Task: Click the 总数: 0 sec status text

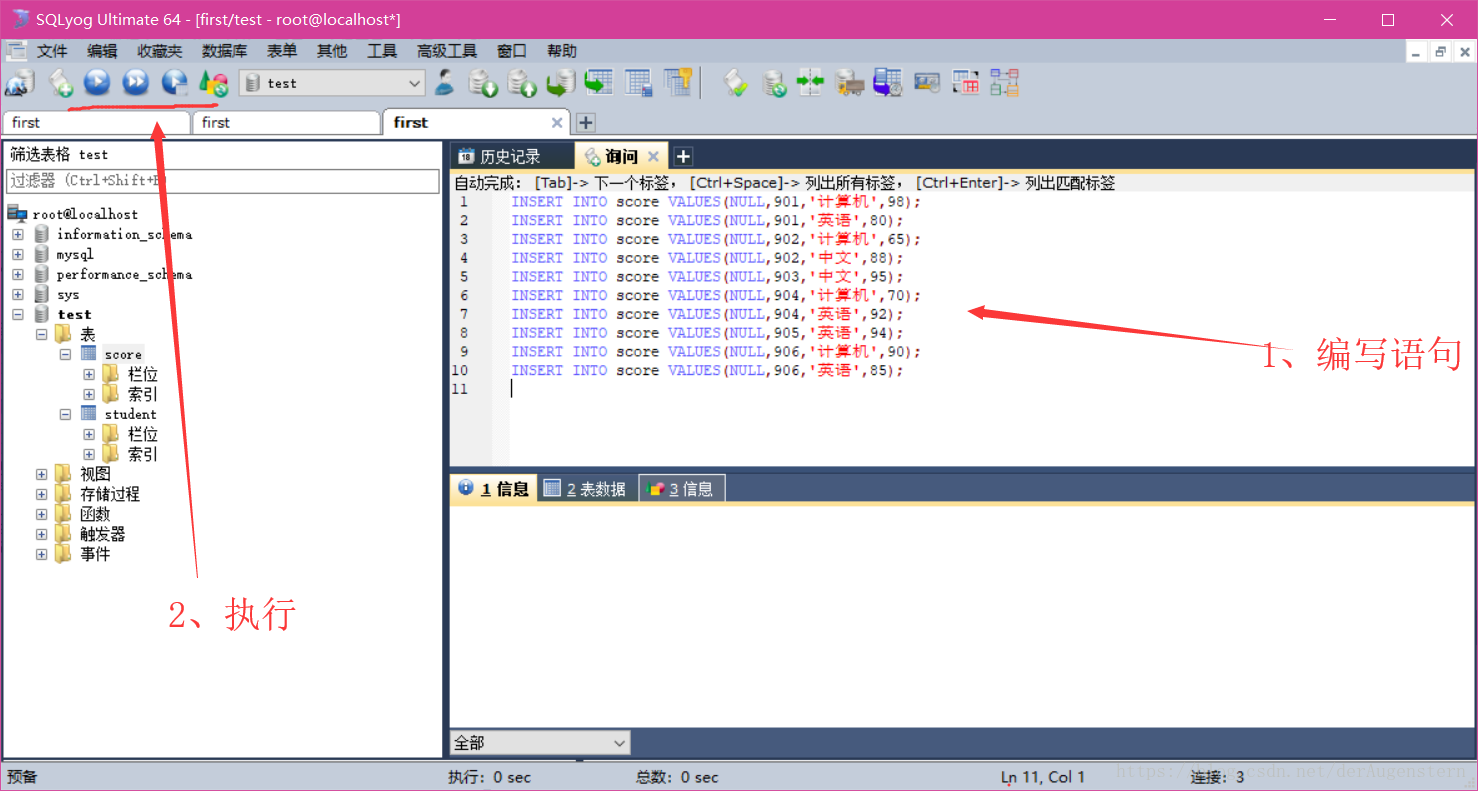Action: point(677,777)
